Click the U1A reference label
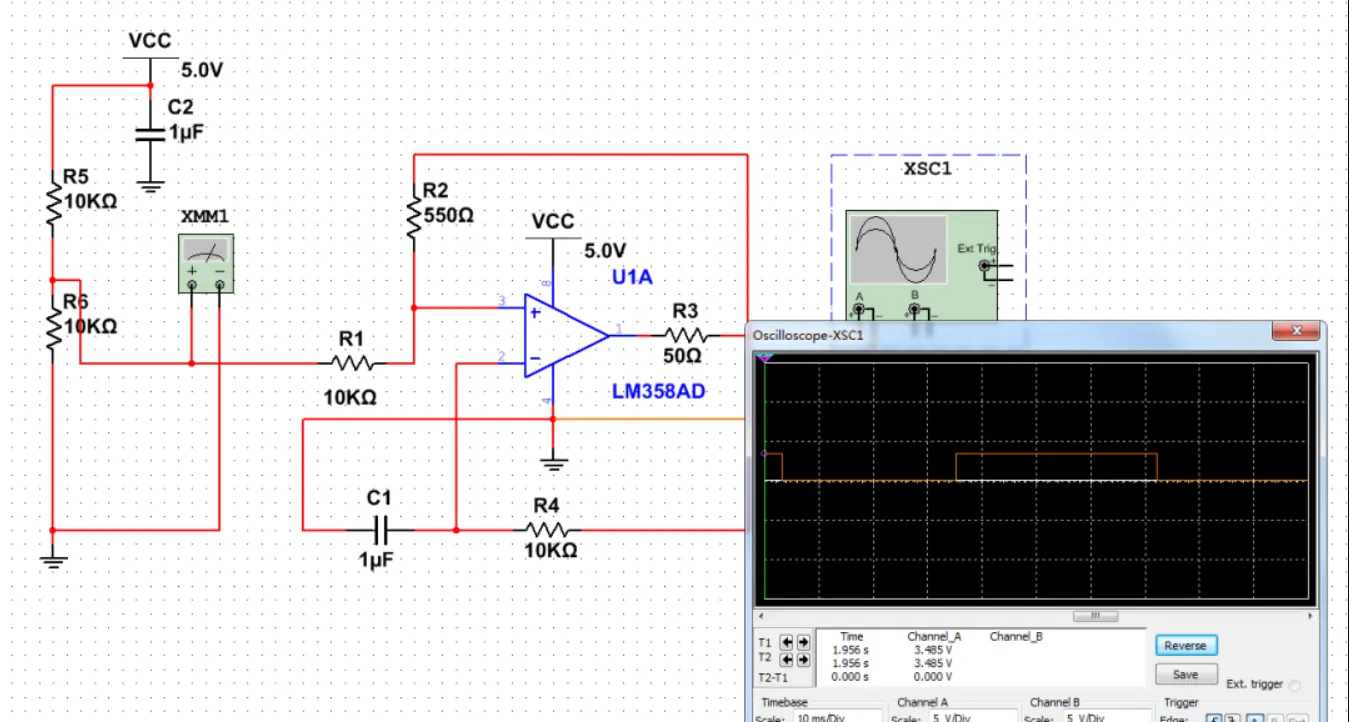This screenshot has width=1349, height=722. [632, 277]
